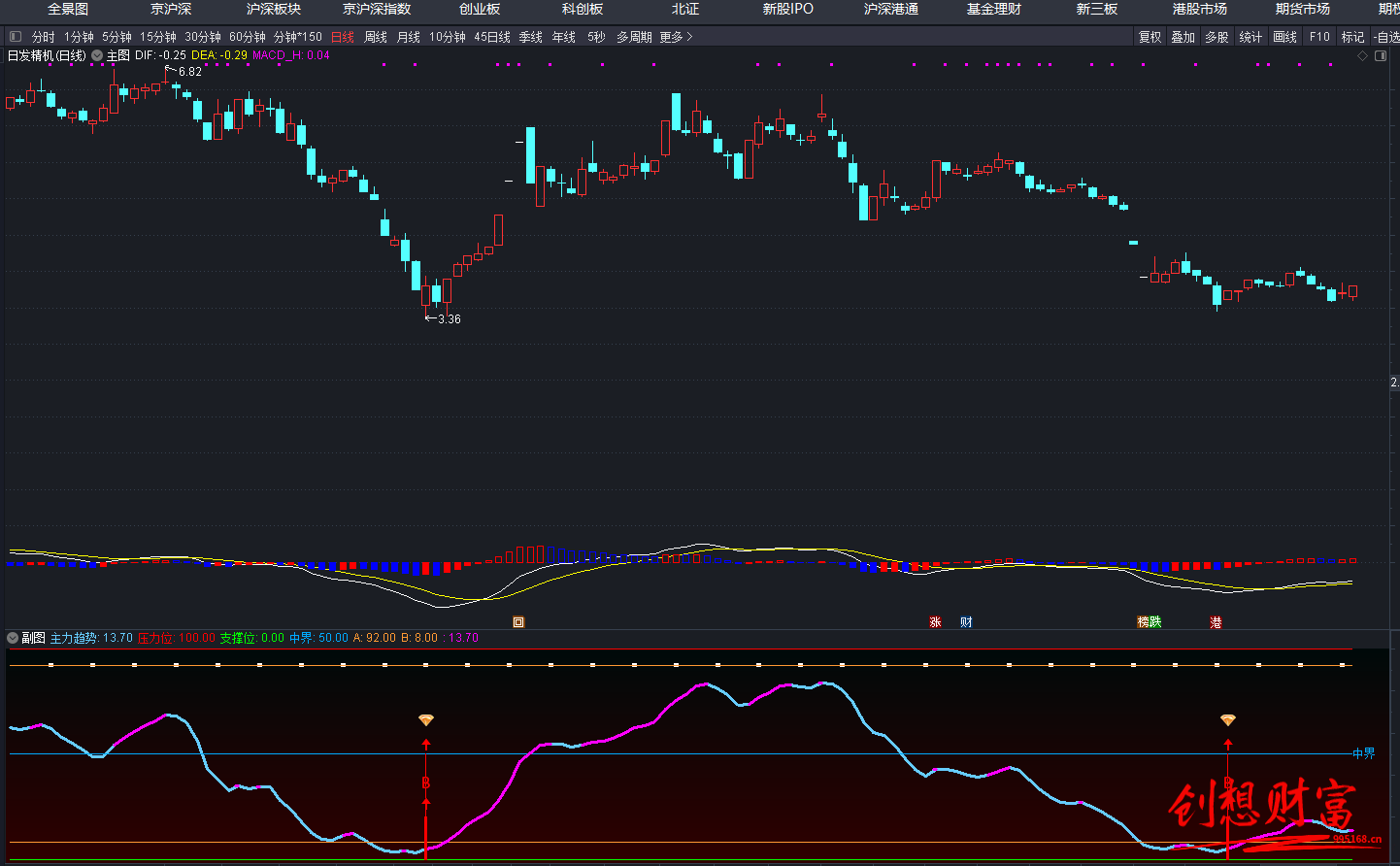Click the 榜跌 info marker icon
1400x866 pixels.
[x=1150, y=622]
